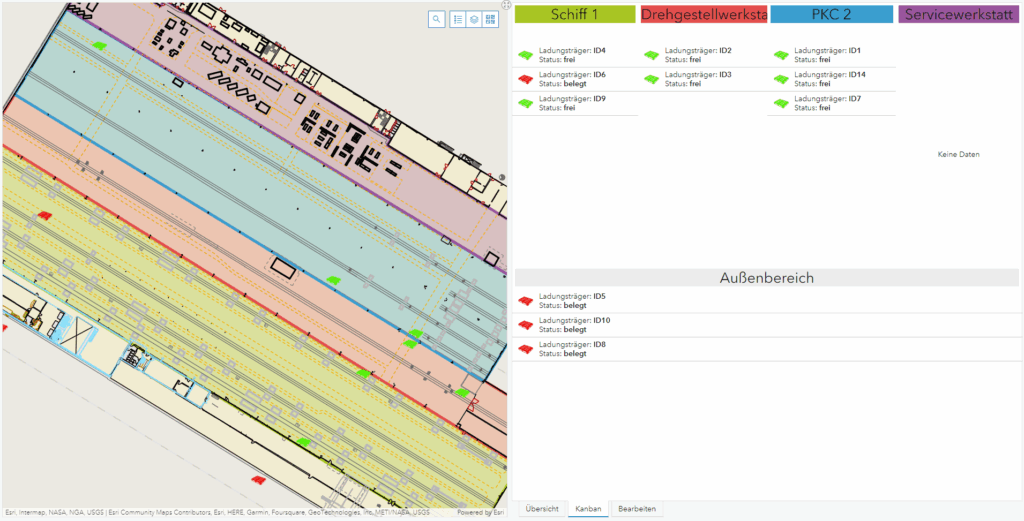Click red pallet marker in yellow map zone

tap(44, 215)
